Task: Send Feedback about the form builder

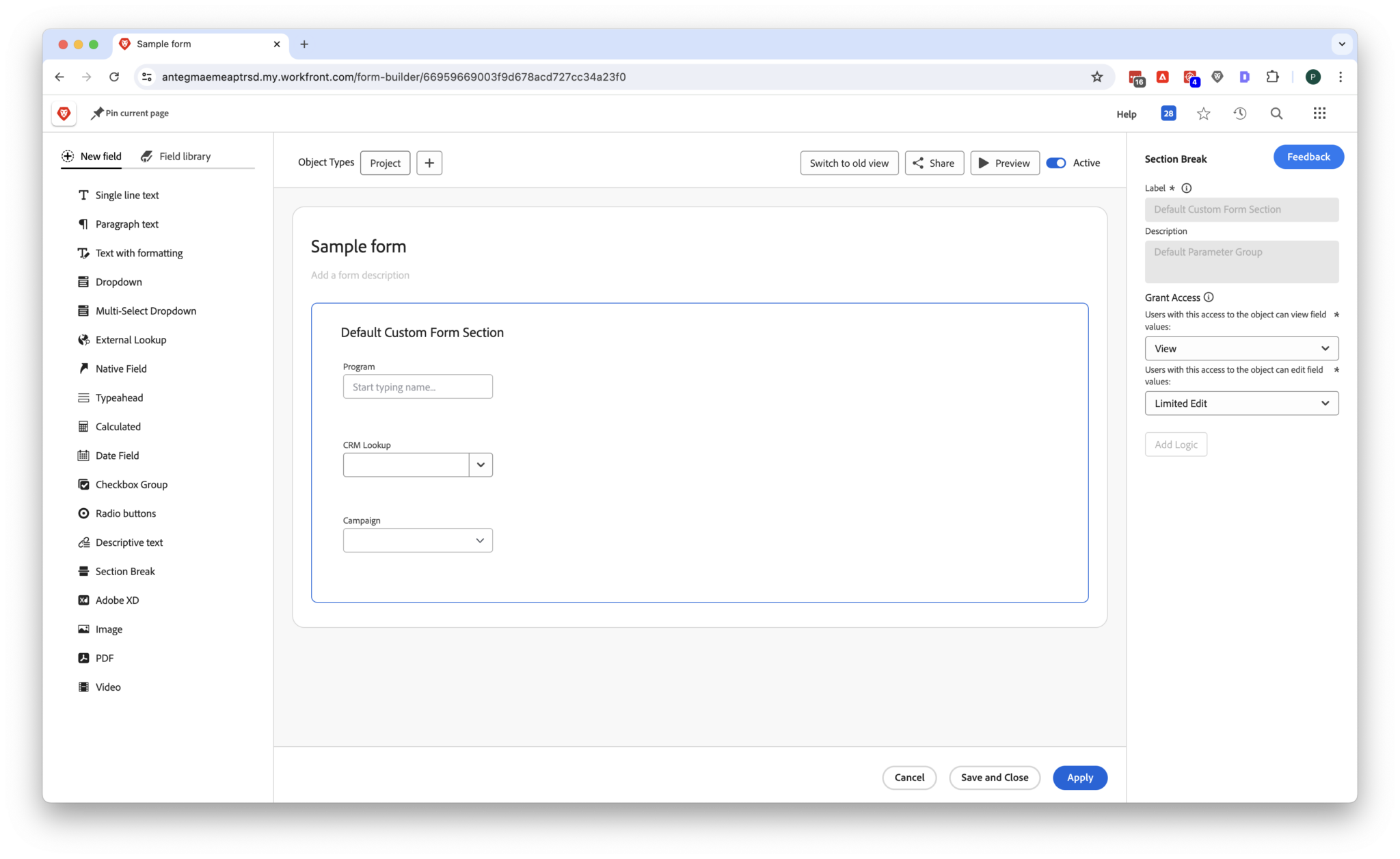Action: coord(1308,157)
